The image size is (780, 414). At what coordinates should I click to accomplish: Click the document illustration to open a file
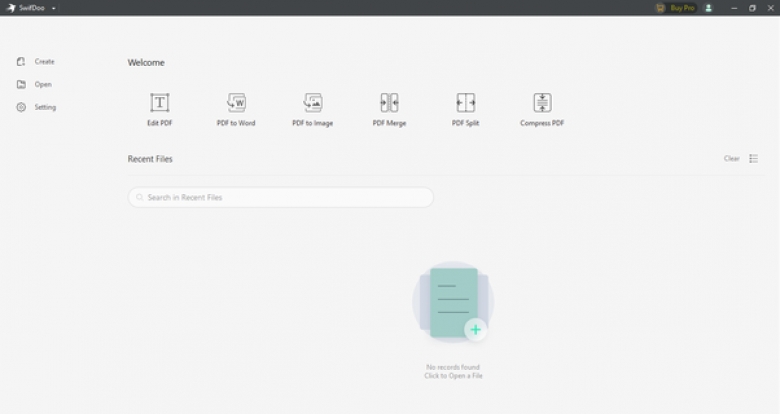tap(452, 300)
